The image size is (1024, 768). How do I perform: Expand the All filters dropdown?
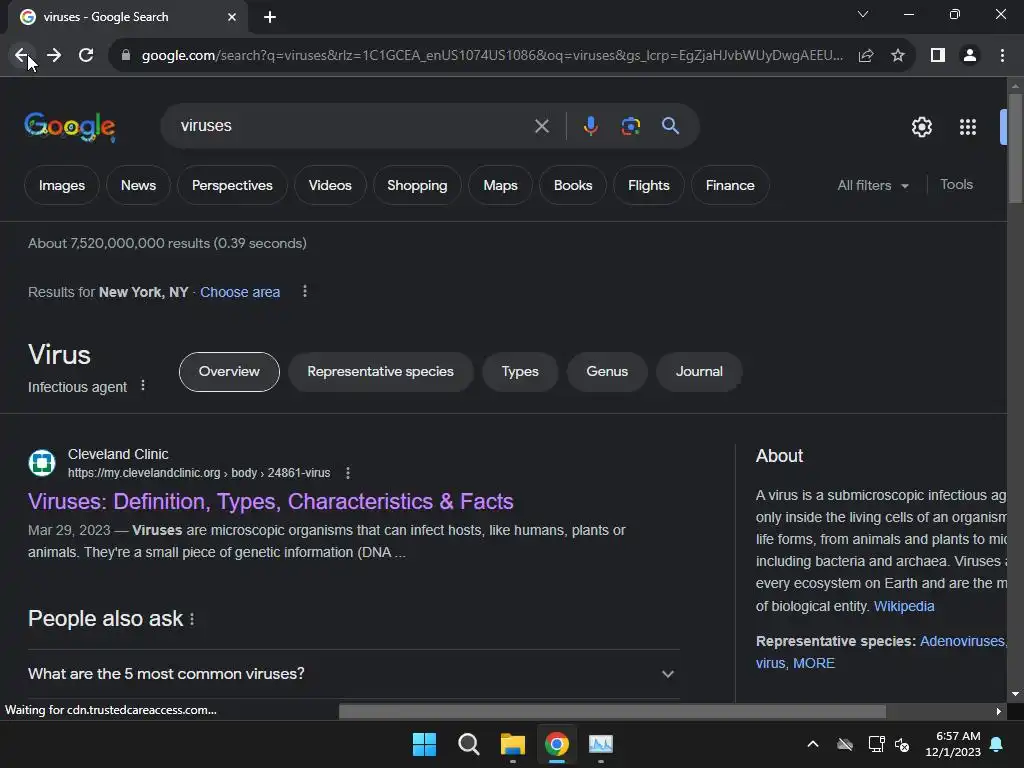pyautogui.click(x=873, y=185)
